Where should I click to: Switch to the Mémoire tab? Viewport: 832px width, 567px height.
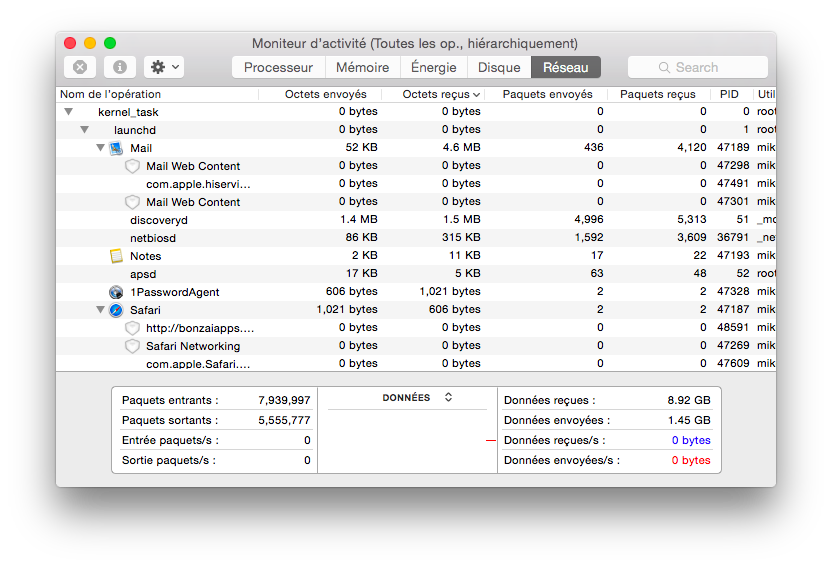point(362,67)
